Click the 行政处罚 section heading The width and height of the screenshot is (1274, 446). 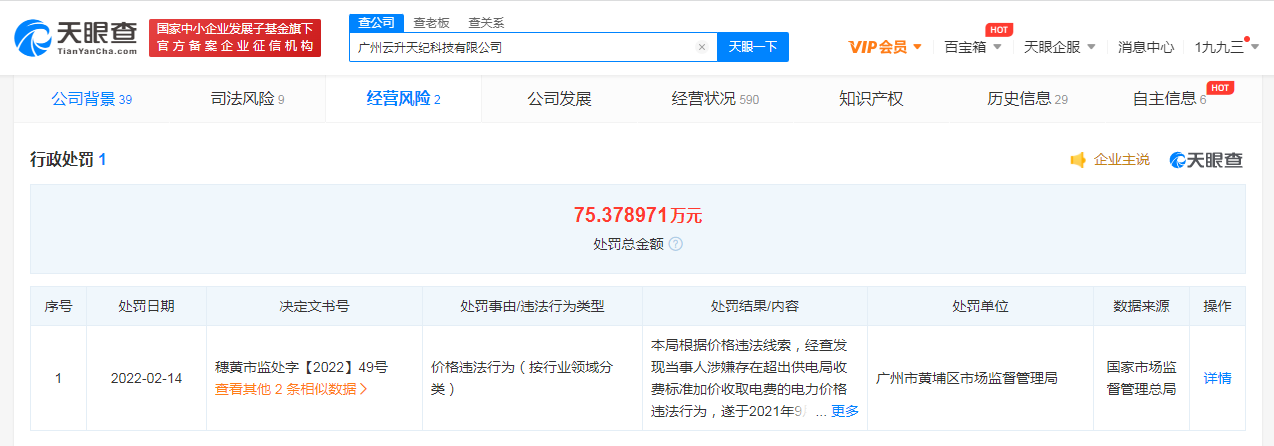(x=68, y=160)
